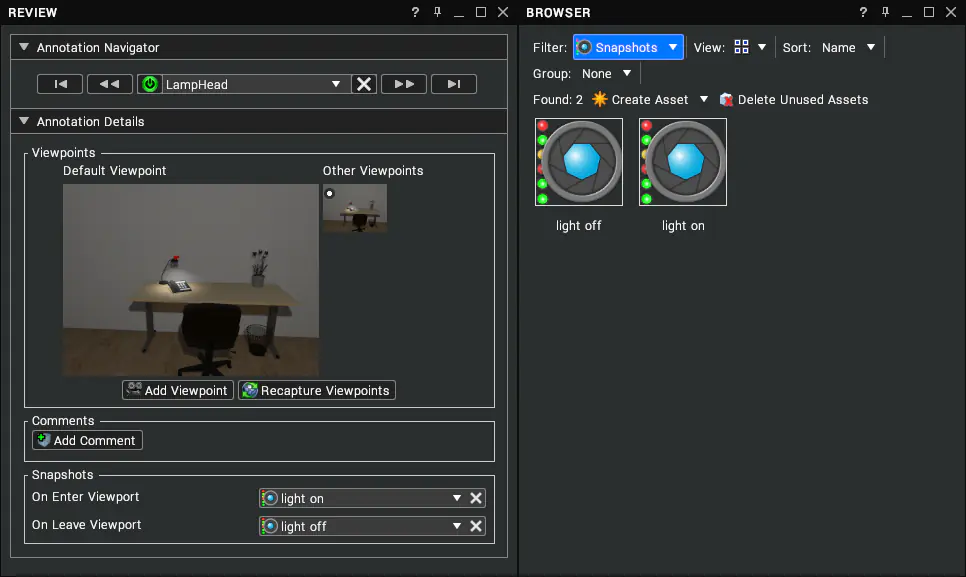Go to previous annotation
The image size is (966, 577).
(110, 84)
